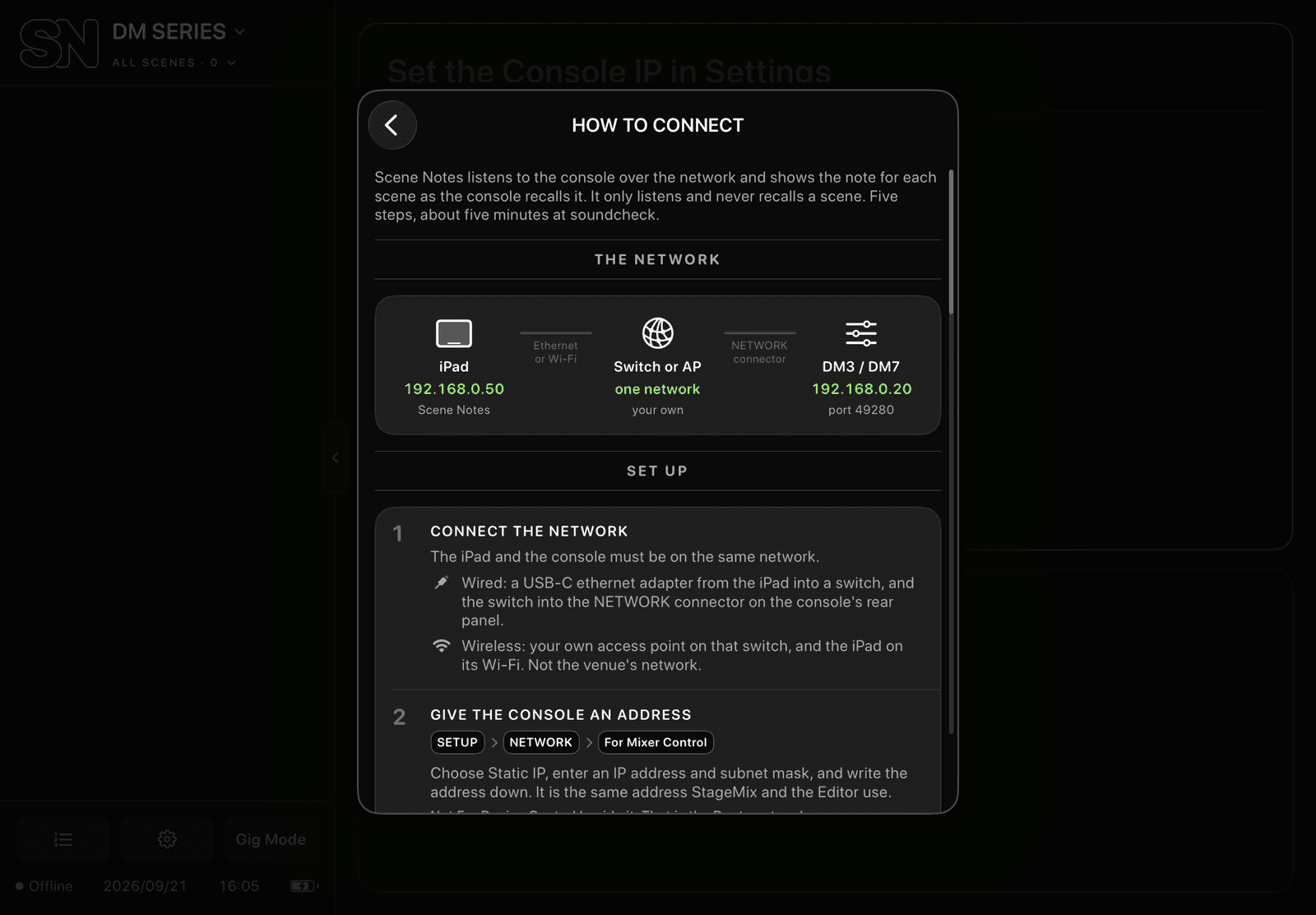Click the DM3 / DM7 mixer sliders icon
The height and width of the screenshot is (915, 1316).
point(861,333)
